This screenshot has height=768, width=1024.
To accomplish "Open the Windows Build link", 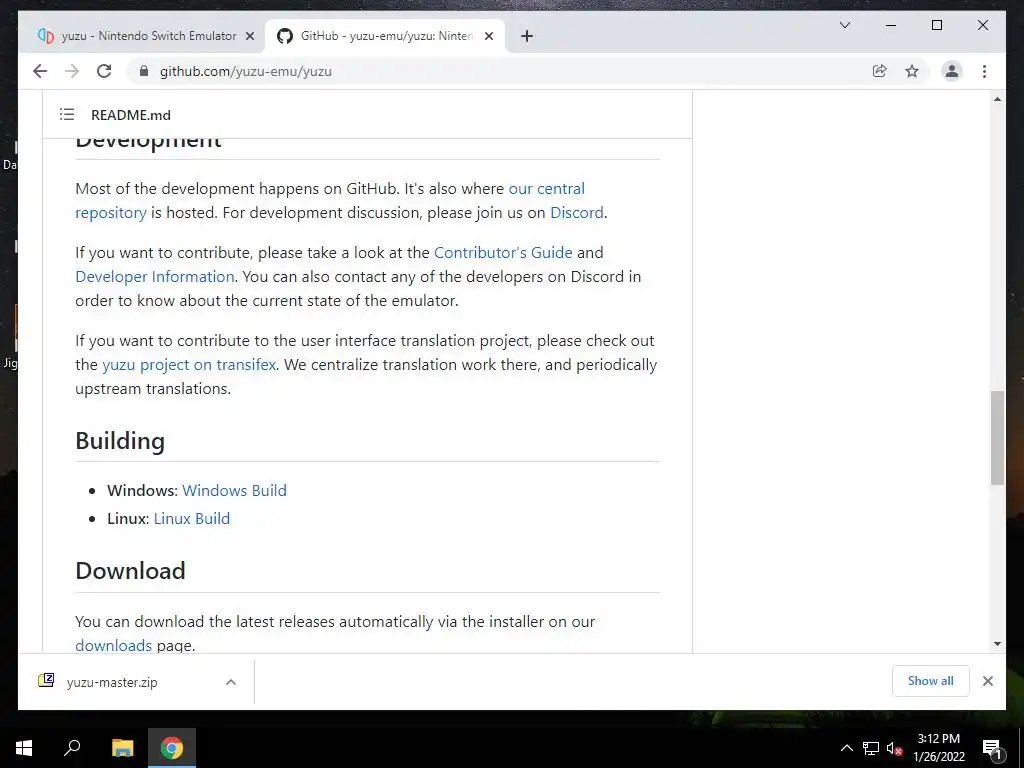I will 234,490.
